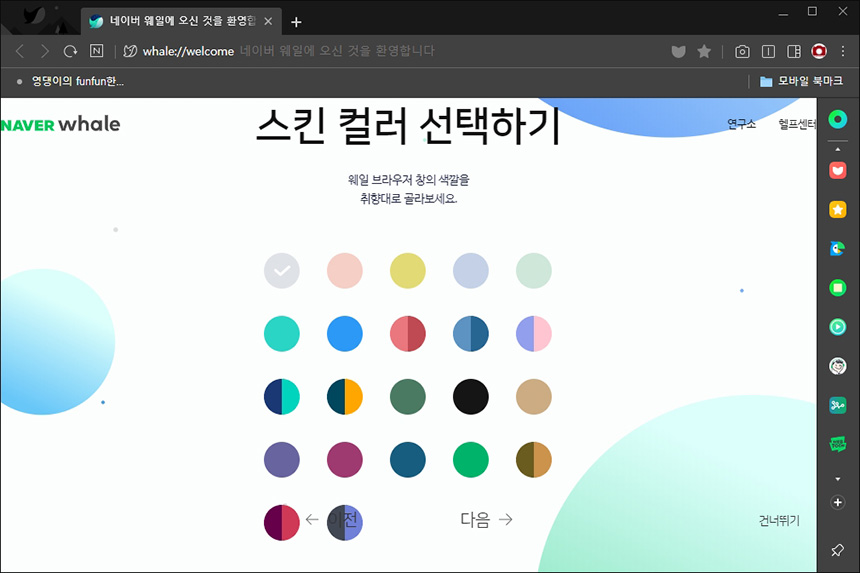The height and width of the screenshot is (573, 860).
Task: Open the 영댕이의 funfun한 bookmark
Action: [x=71, y=81]
